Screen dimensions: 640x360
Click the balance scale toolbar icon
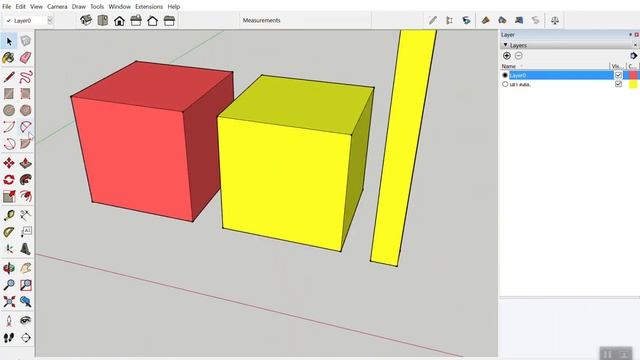click(x=554, y=20)
